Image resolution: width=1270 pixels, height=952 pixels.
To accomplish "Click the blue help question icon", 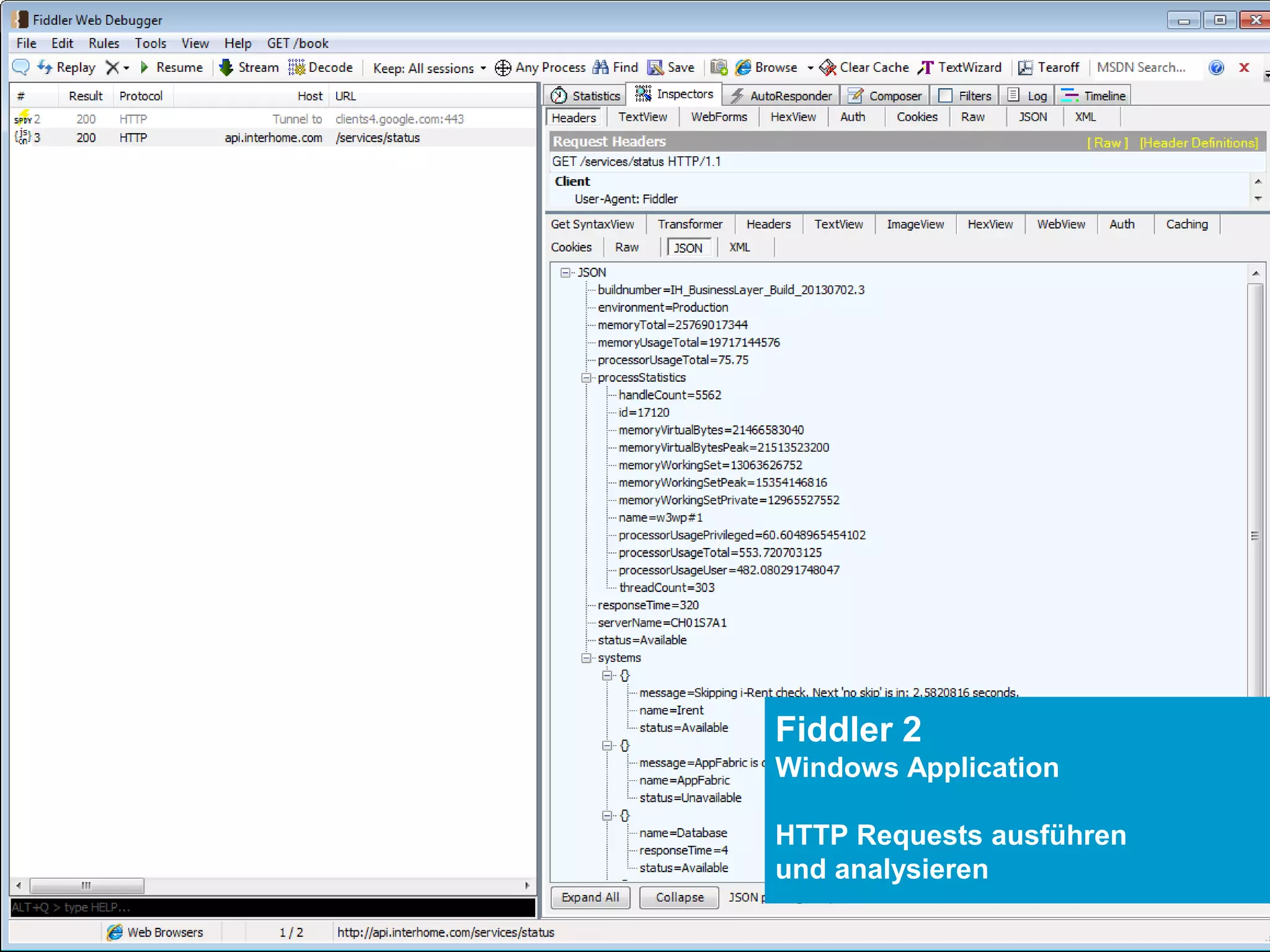I will pos(1217,67).
